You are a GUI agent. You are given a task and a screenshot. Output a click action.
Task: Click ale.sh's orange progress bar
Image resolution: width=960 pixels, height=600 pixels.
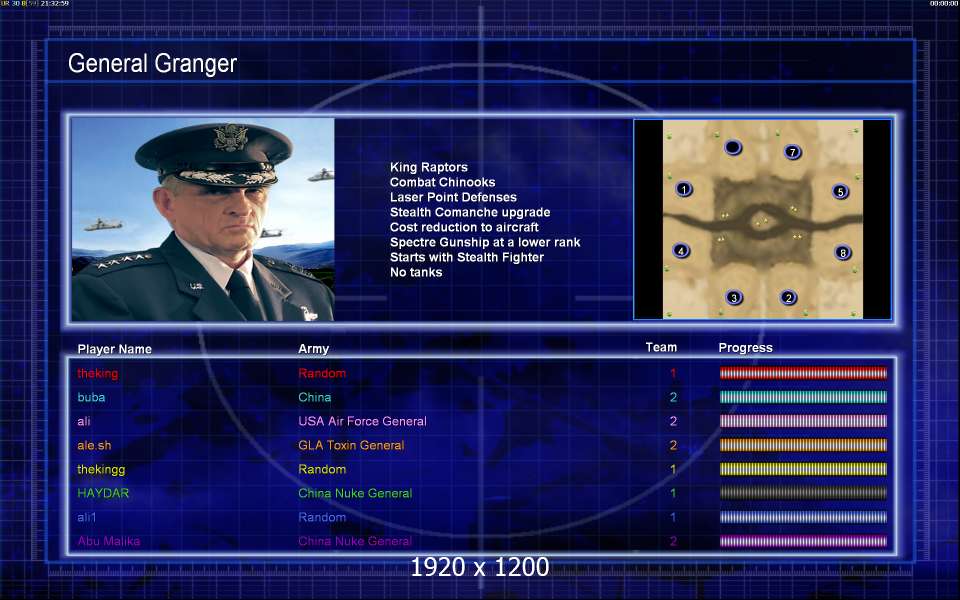(803, 445)
